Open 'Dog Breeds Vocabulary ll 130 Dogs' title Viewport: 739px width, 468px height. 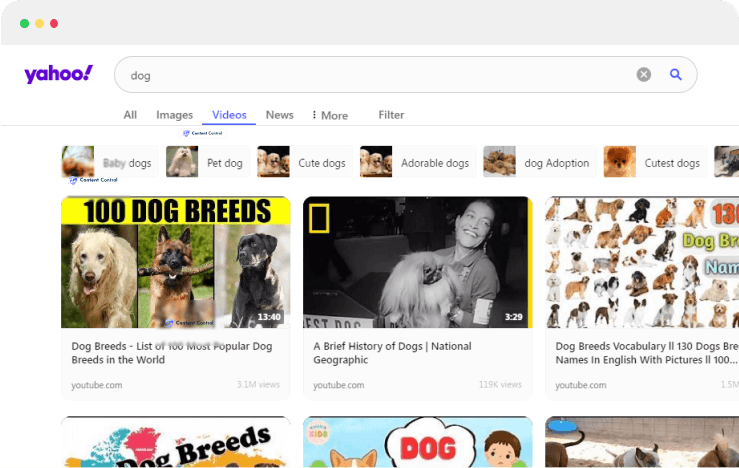tap(647, 353)
